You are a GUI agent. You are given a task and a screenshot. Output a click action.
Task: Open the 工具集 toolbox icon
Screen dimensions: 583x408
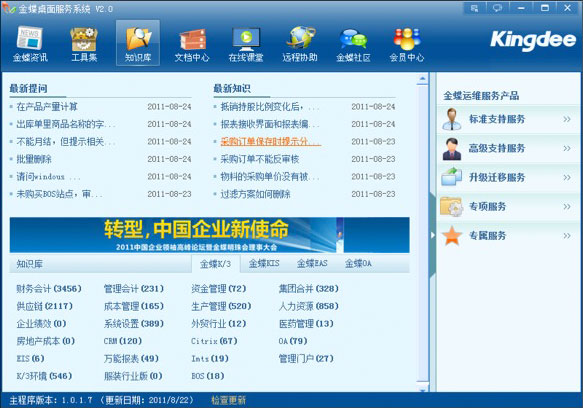pyautogui.click(x=84, y=44)
